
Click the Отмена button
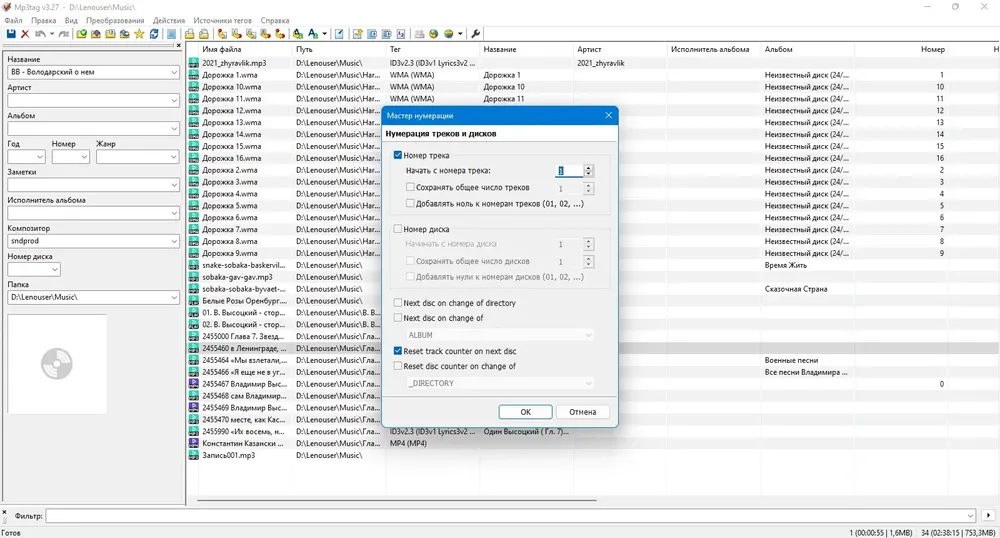[x=582, y=412]
